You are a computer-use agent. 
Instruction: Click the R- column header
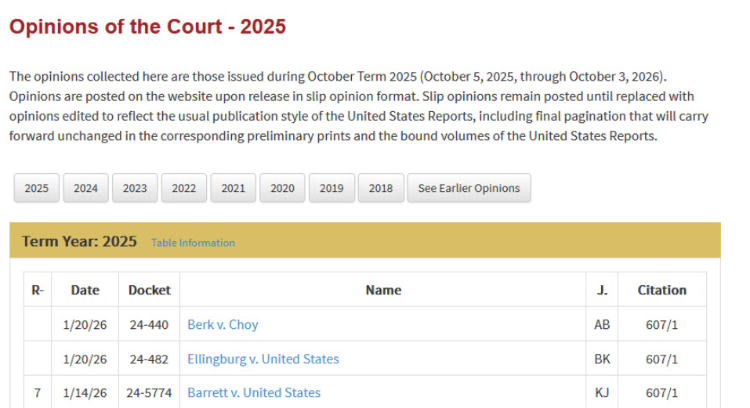click(x=38, y=290)
